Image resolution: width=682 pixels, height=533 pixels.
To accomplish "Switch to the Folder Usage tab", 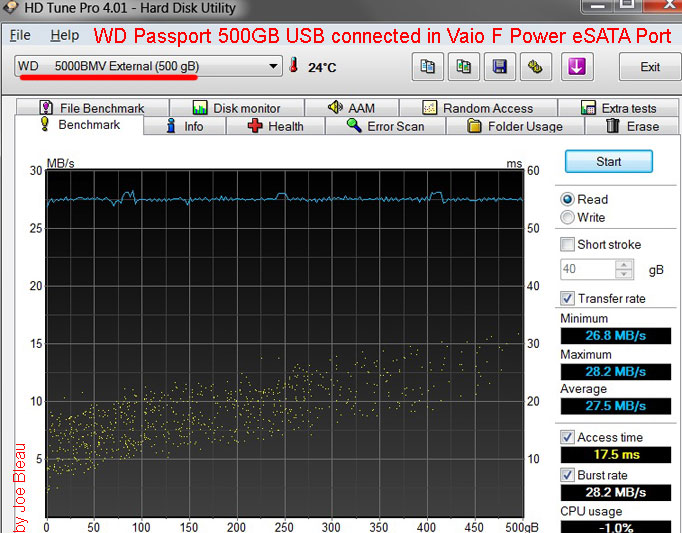I will coord(515,126).
